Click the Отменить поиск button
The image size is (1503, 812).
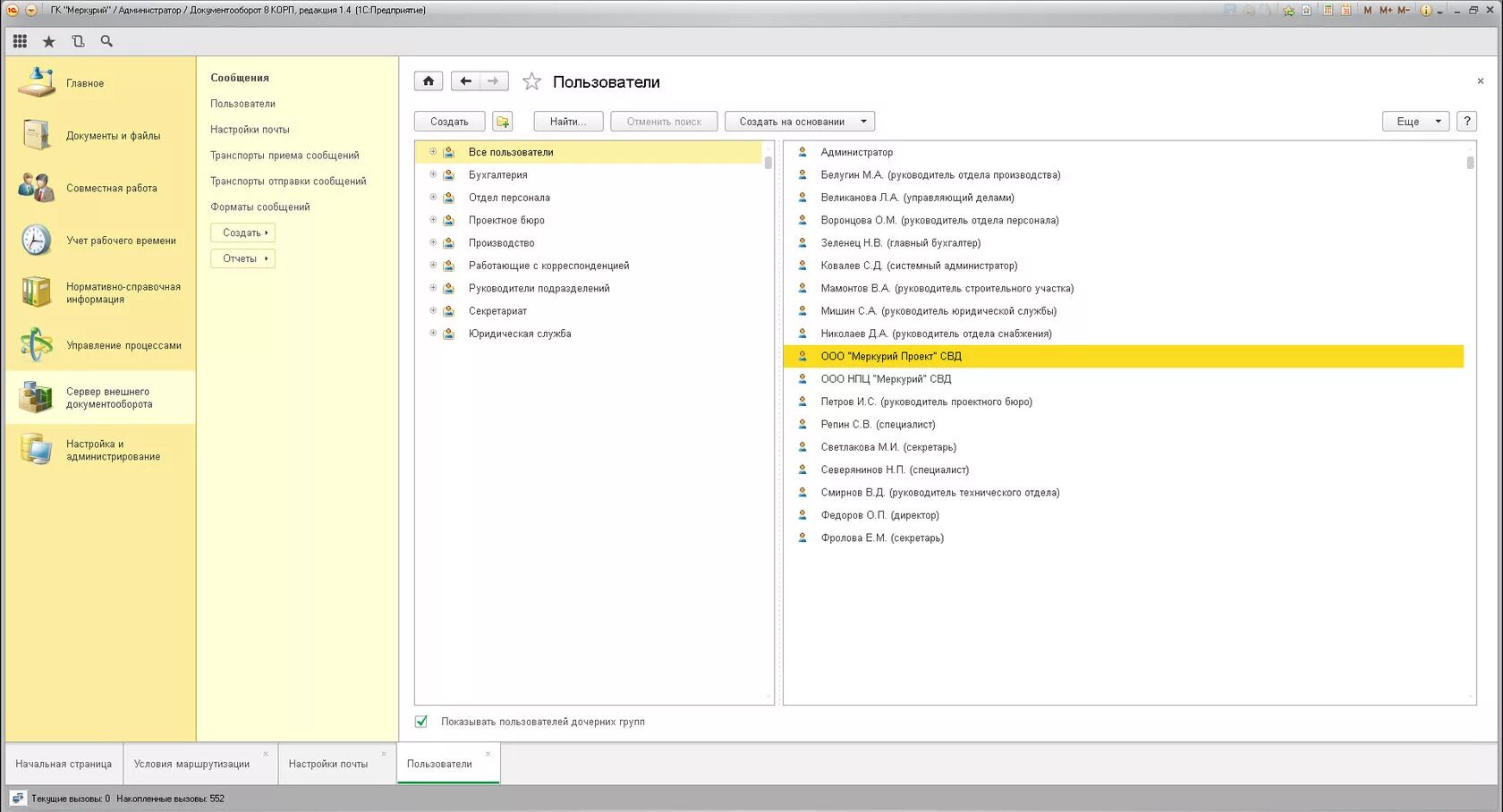click(x=664, y=122)
